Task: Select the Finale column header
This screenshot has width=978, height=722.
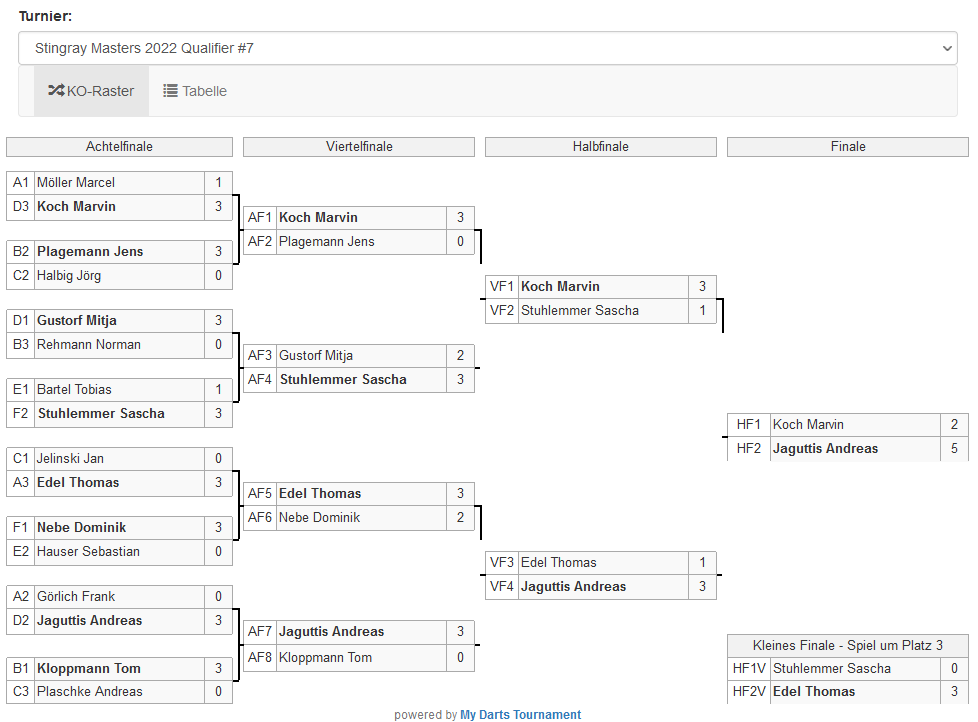Action: click(x=847, y=147)
